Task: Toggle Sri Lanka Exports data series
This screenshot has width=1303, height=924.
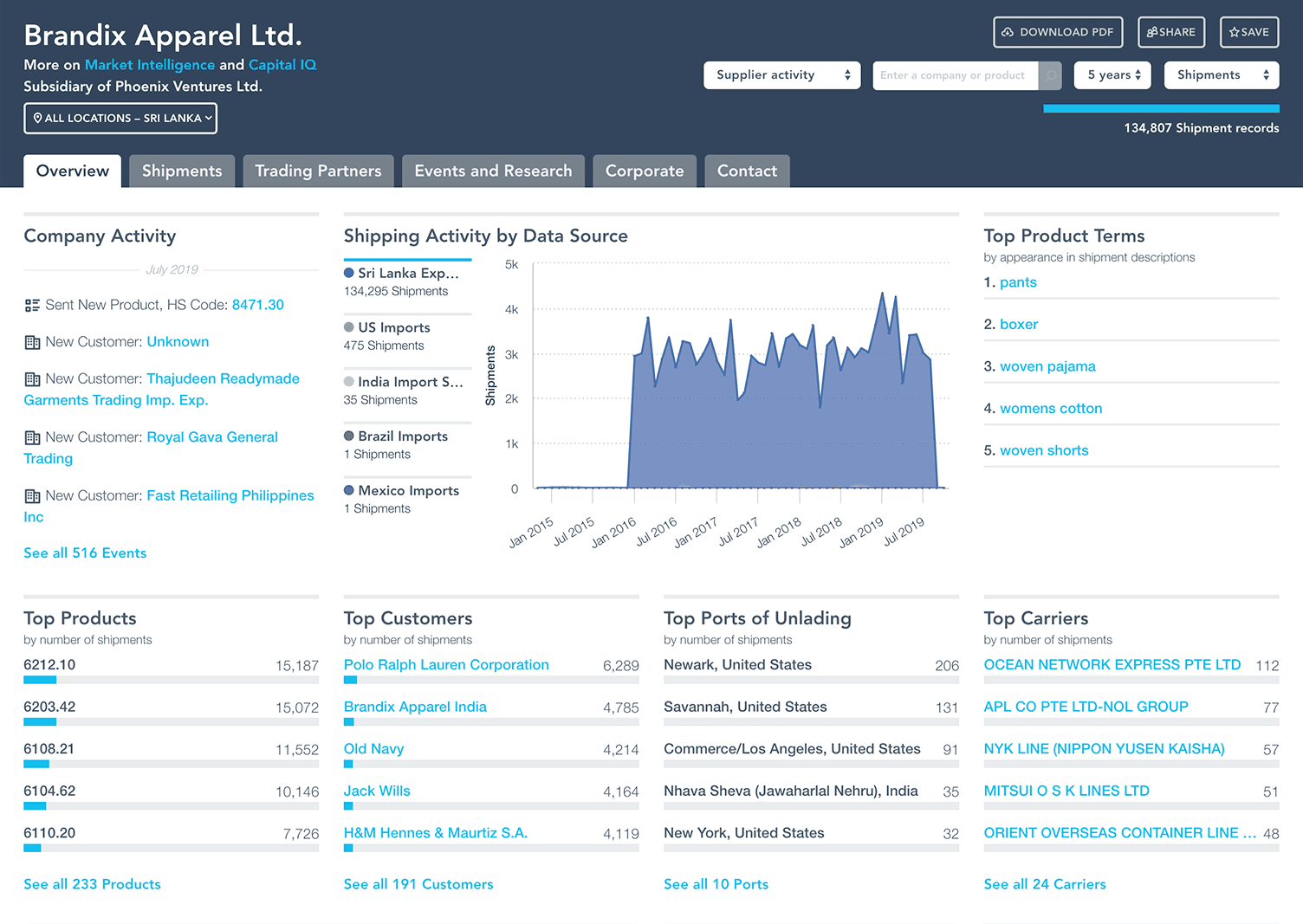Action: click(407, 281)
